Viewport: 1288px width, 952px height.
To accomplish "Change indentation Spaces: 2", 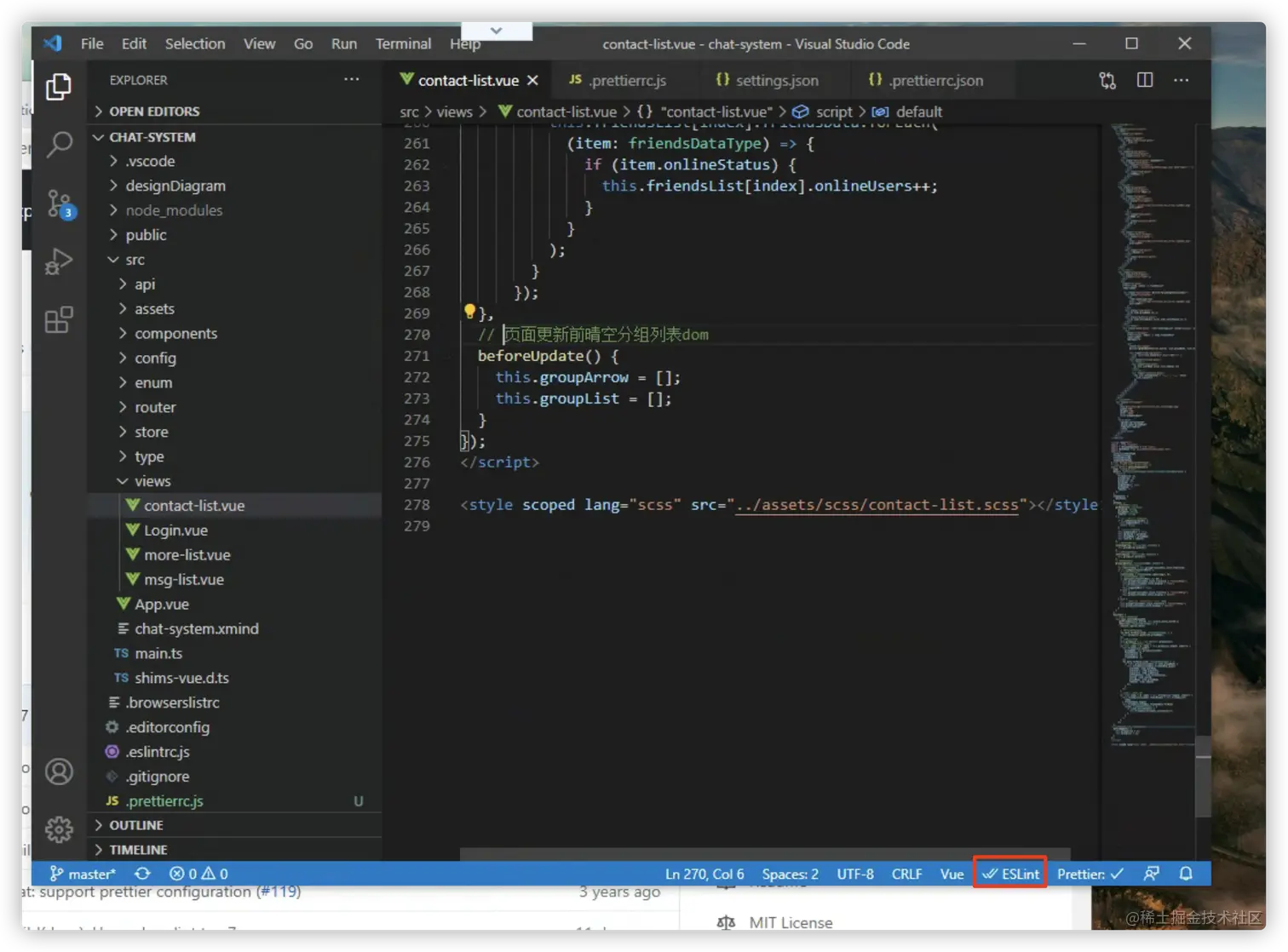I will [x=791, y=874].
